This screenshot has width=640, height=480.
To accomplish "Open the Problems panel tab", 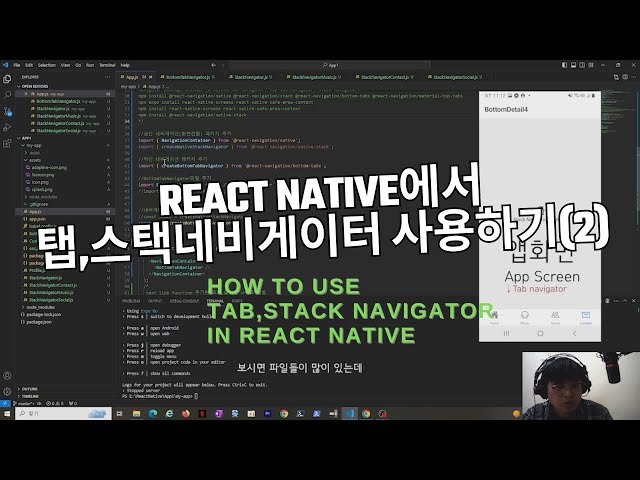I will (x=131, y=301).
